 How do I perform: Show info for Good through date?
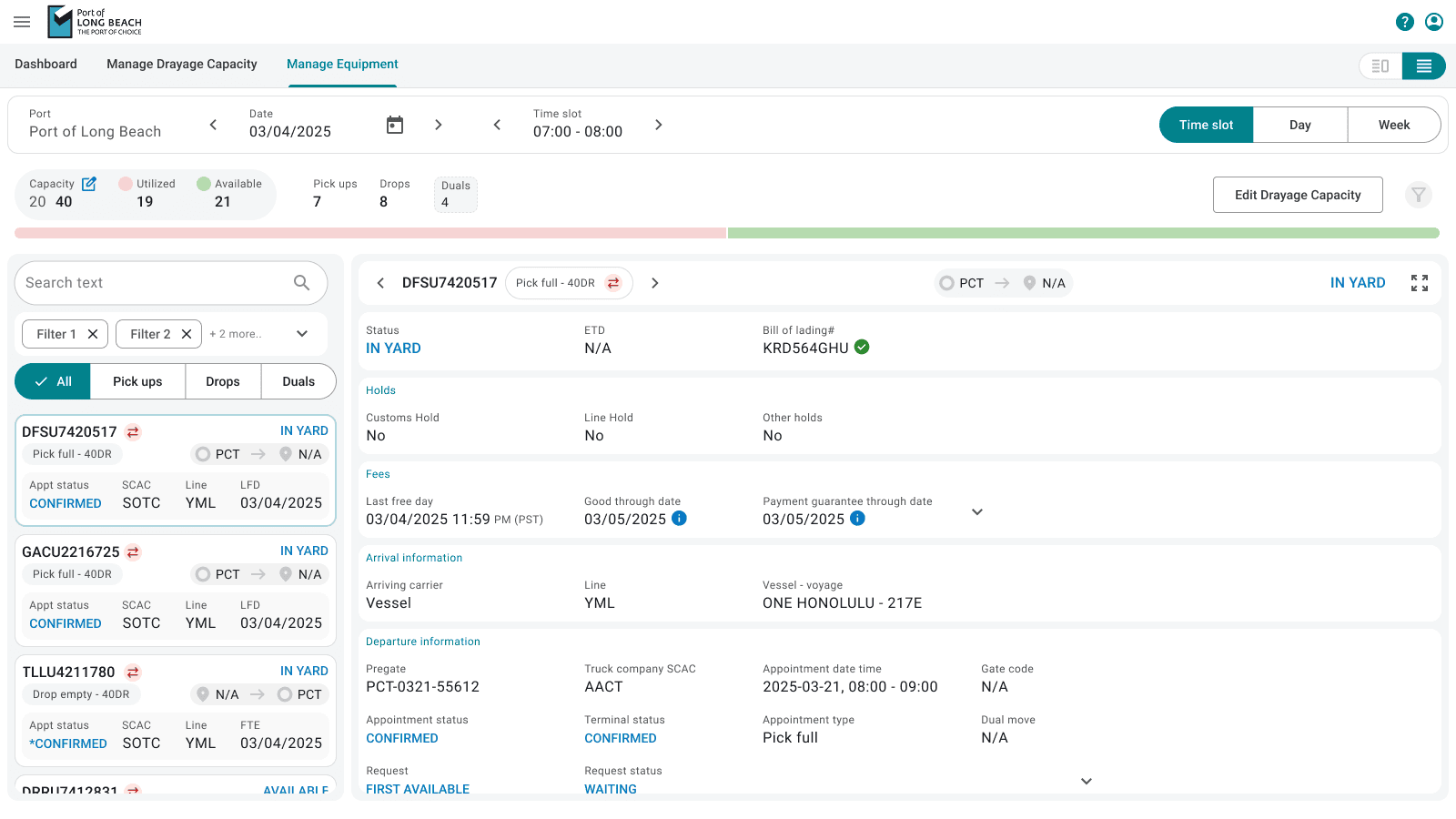point(679,518)
